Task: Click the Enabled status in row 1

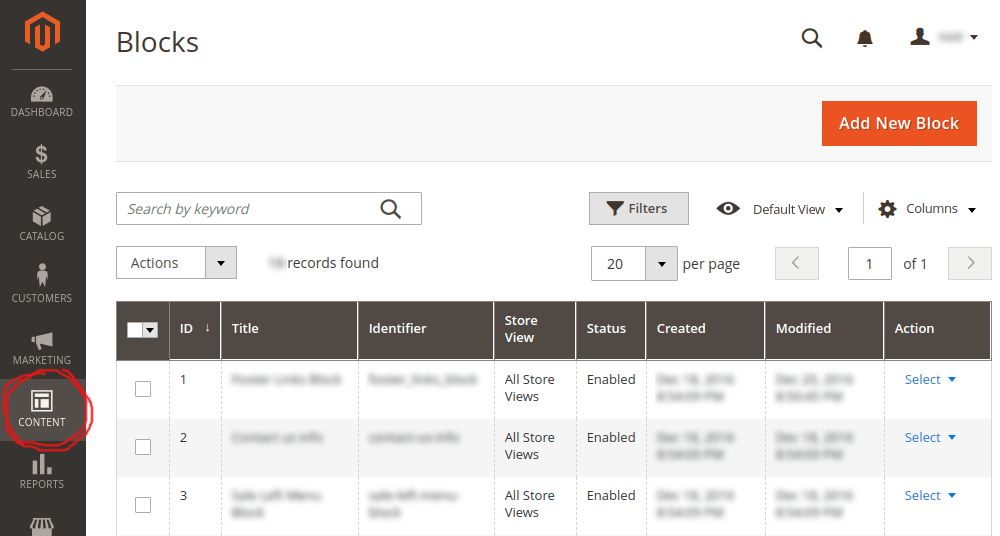Action: point(611,379)
